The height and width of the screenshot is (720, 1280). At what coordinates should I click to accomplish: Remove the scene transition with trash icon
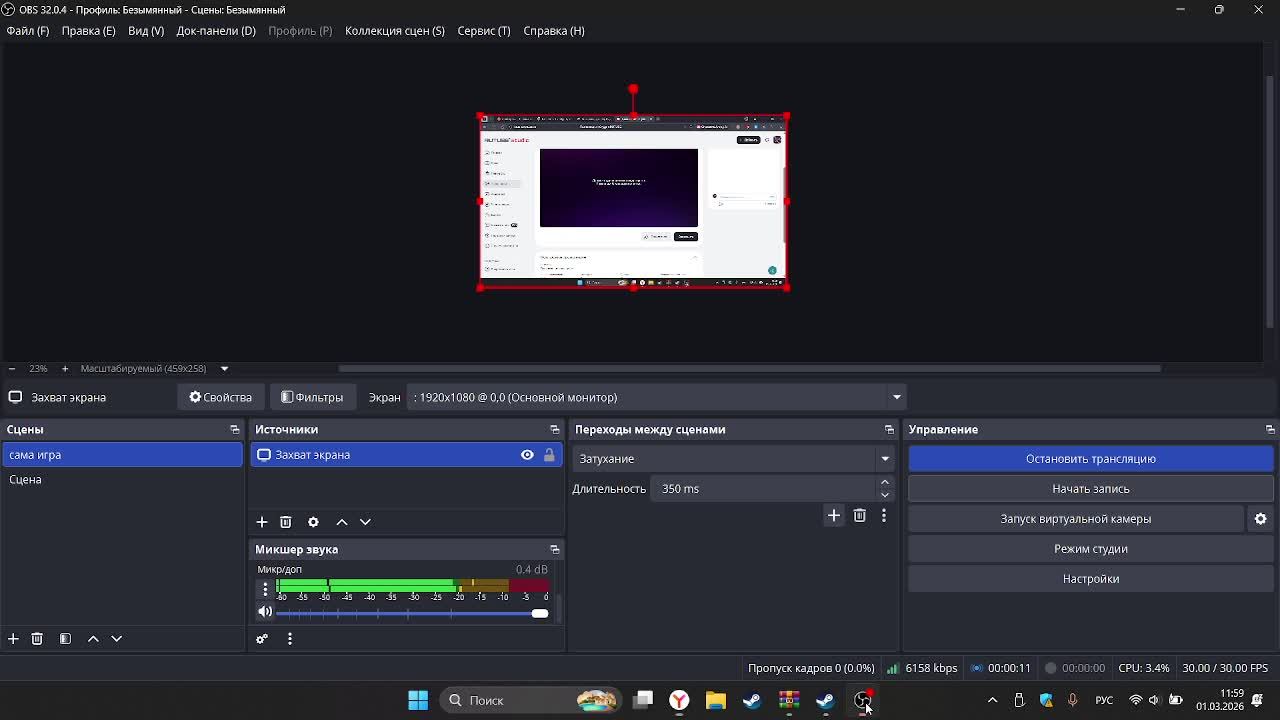[x=860, y=515]
